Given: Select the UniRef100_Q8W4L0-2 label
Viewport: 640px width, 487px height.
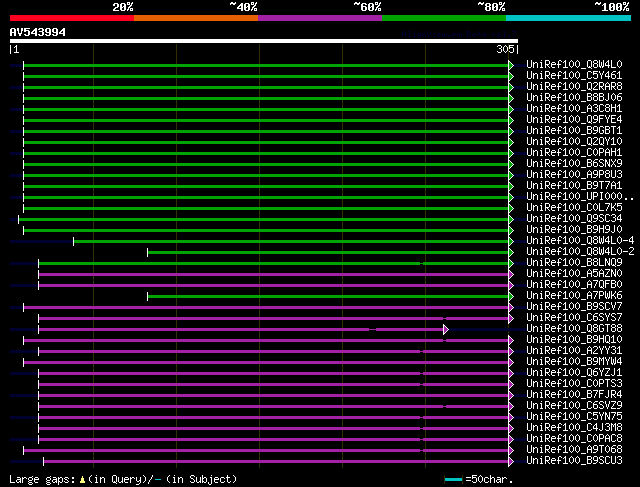Looking at the screenshot, I should point(580,251).
